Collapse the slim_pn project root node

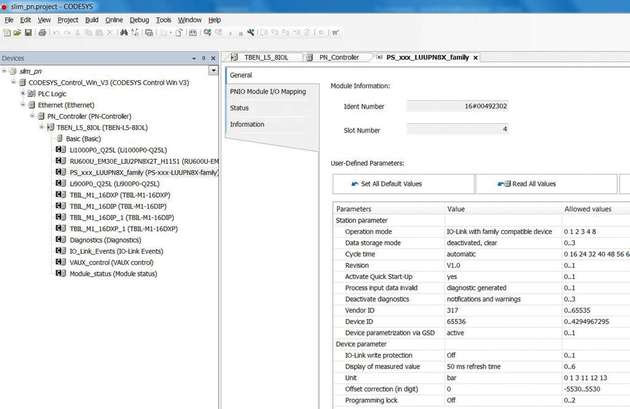point(4,71)
